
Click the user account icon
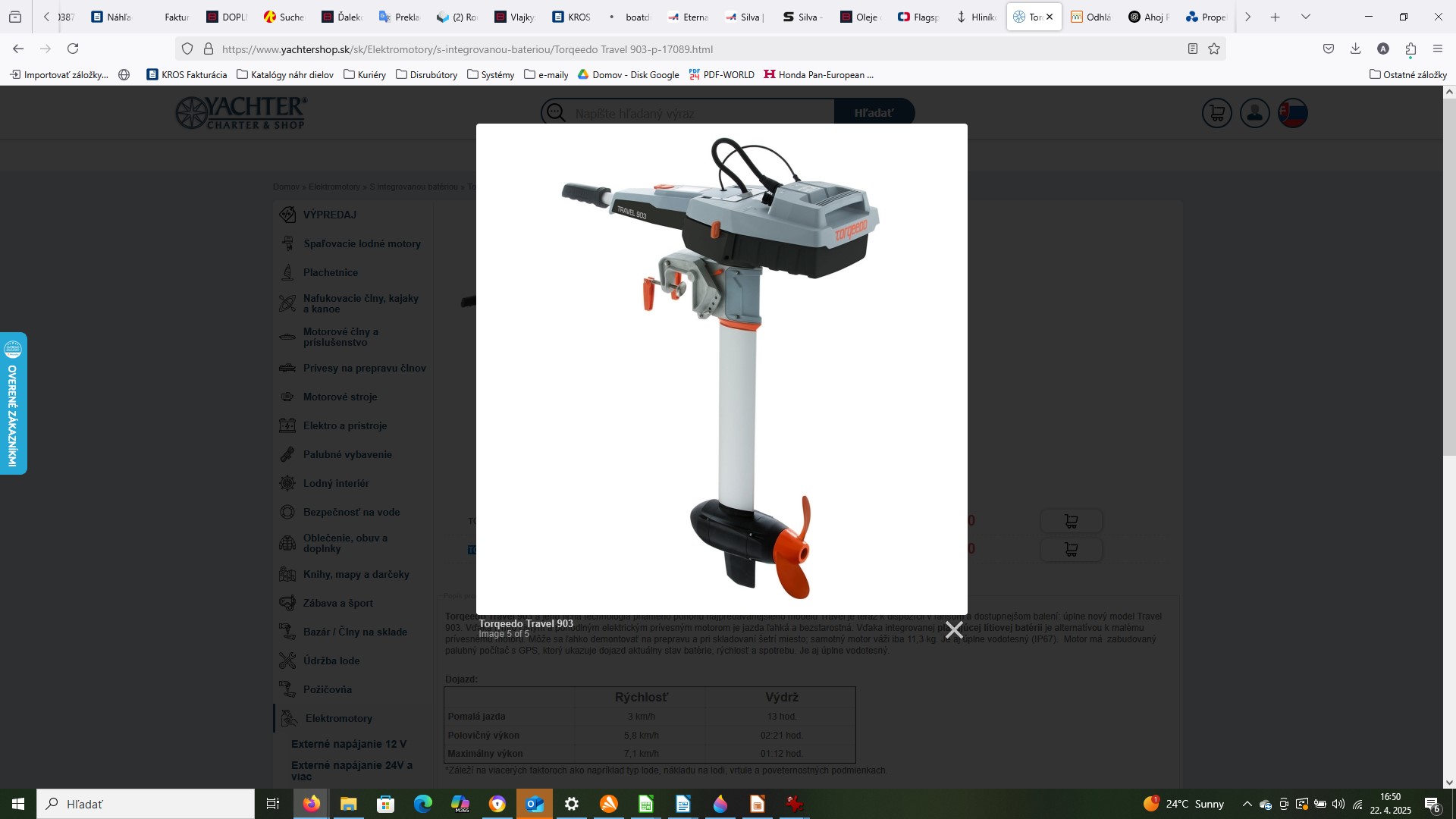(1254, 114)
